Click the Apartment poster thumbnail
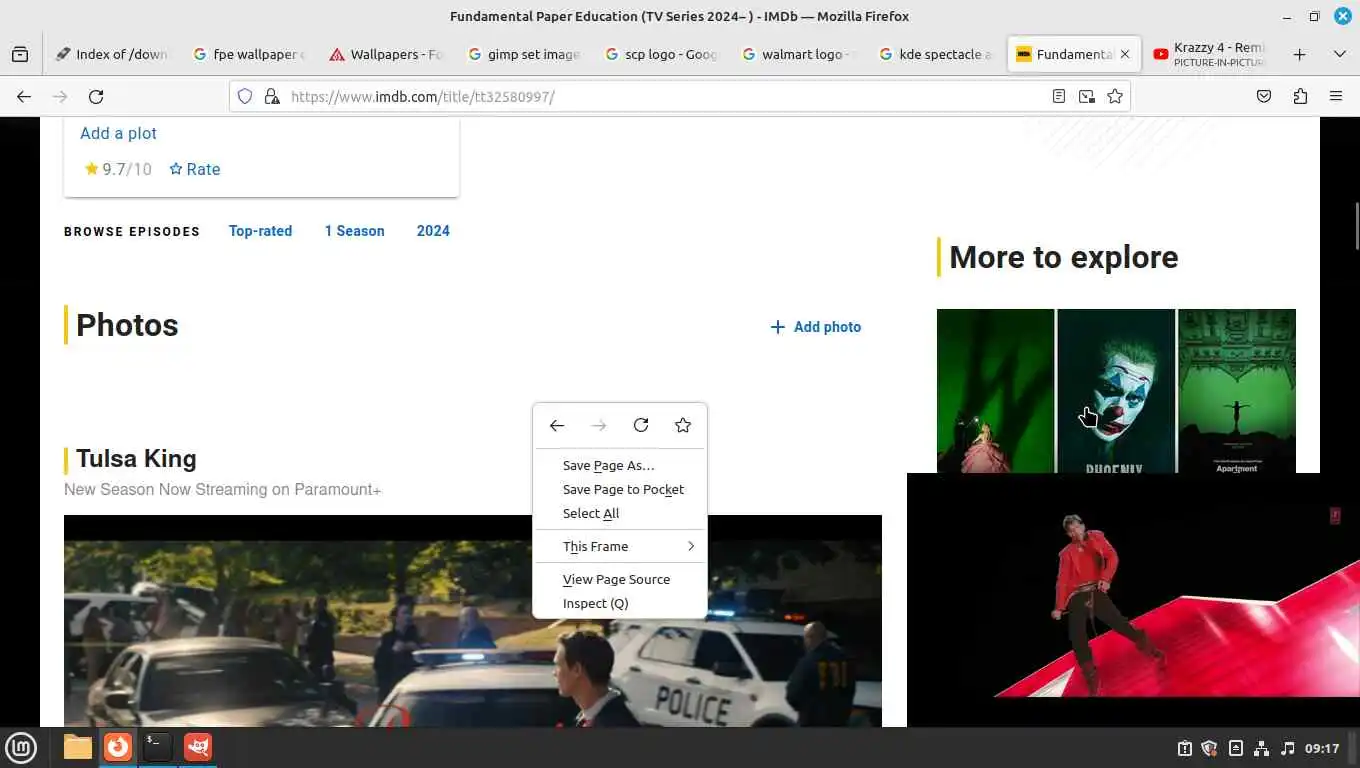This screenshot has width=1360, height=768. [1237, 391]
